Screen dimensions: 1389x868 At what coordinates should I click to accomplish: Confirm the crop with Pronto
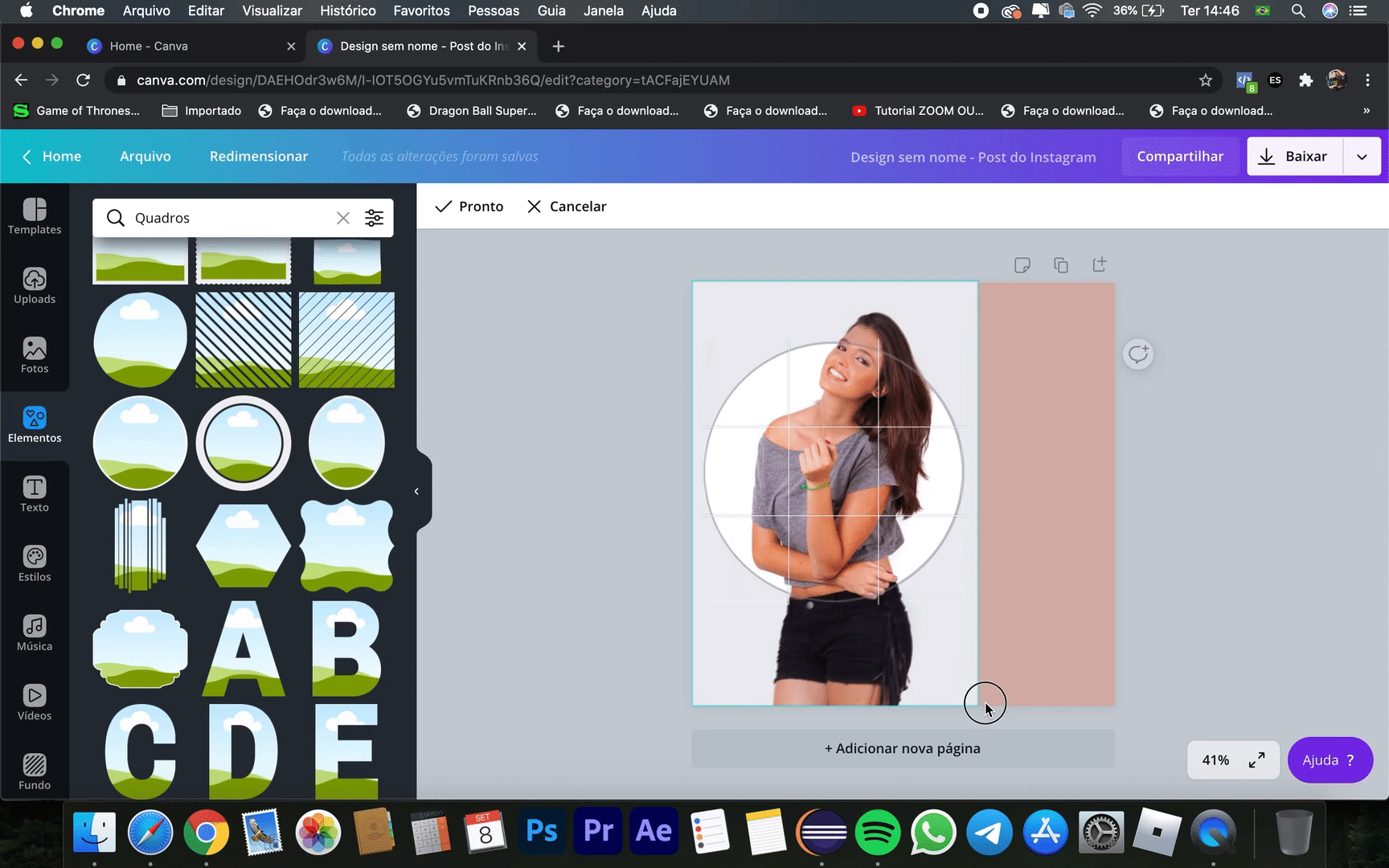point(469,207)
